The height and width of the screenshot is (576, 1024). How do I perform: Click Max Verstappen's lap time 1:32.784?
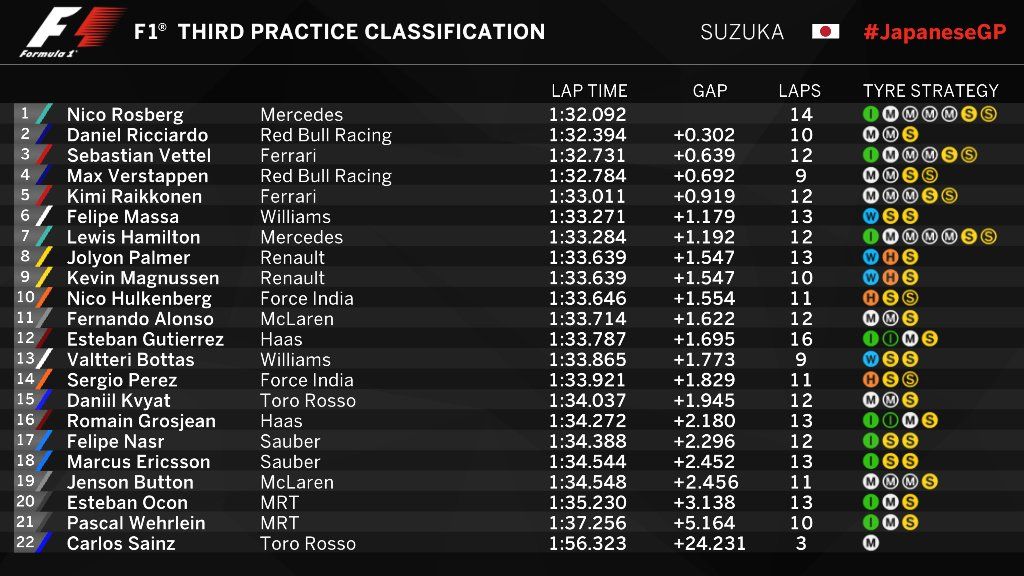coord(587,175)
